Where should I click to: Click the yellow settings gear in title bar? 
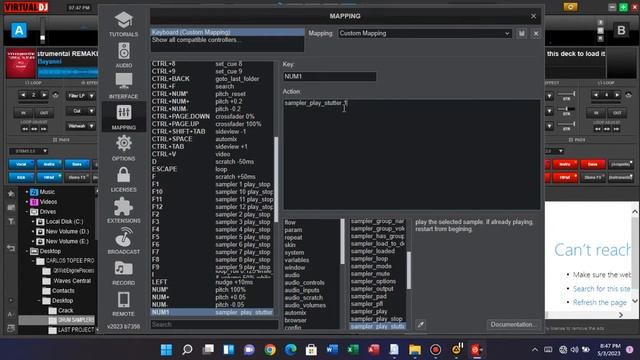[x=570, y=7]
